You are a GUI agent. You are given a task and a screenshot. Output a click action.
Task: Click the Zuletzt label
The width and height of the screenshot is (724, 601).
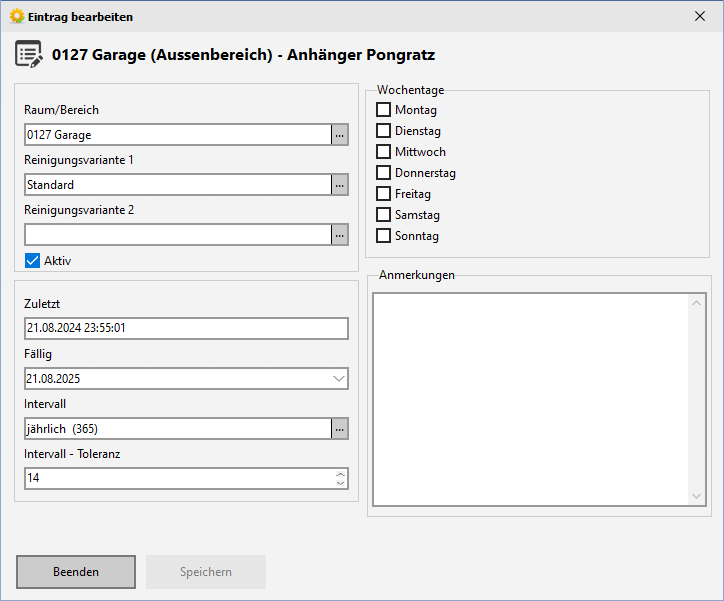click(42, 304)
